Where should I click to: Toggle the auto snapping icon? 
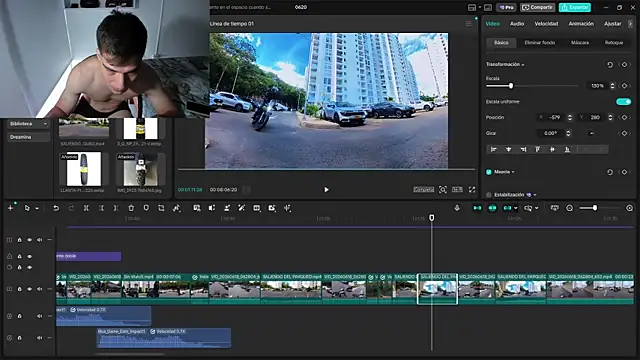pos(492,208)
